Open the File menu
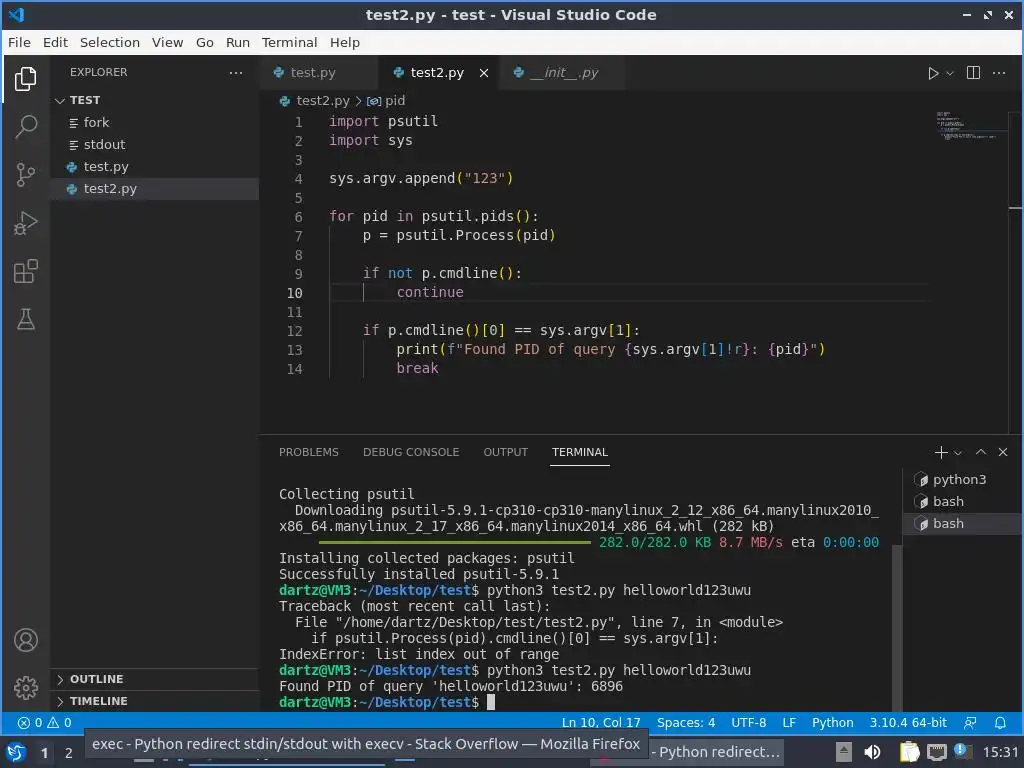The width and height of the screenshot is (1024, 768). [x=19, y=42]
